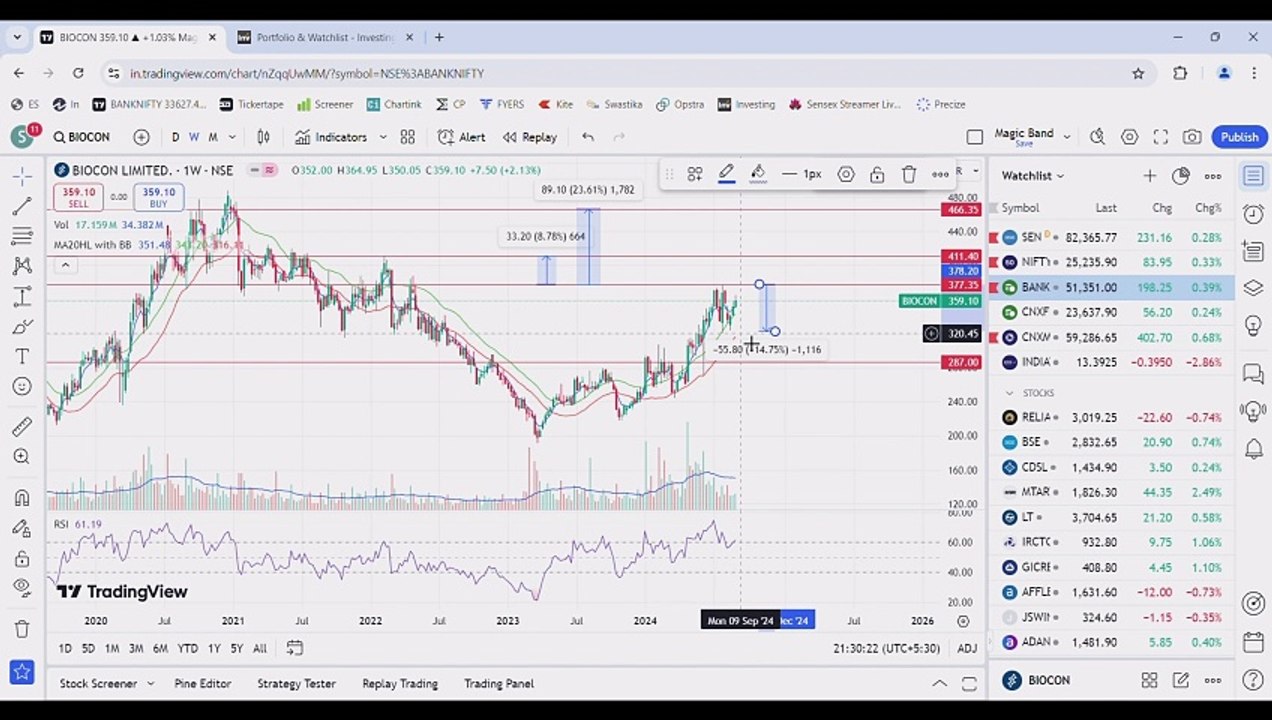The width and height of the screenshot is (1272, 720).
Task: Open the Chartink bookmark
Action: (x=394, y=104)
